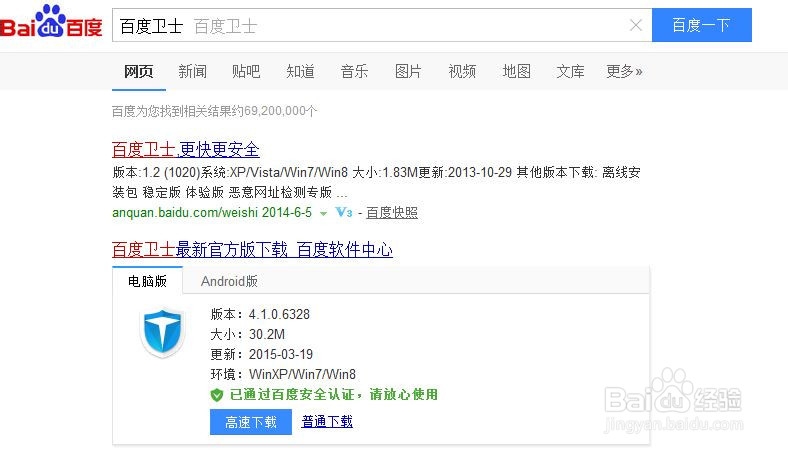Click the Baidu logo
This screenshot has height=452, width=788.
click(x=51, y=22)
